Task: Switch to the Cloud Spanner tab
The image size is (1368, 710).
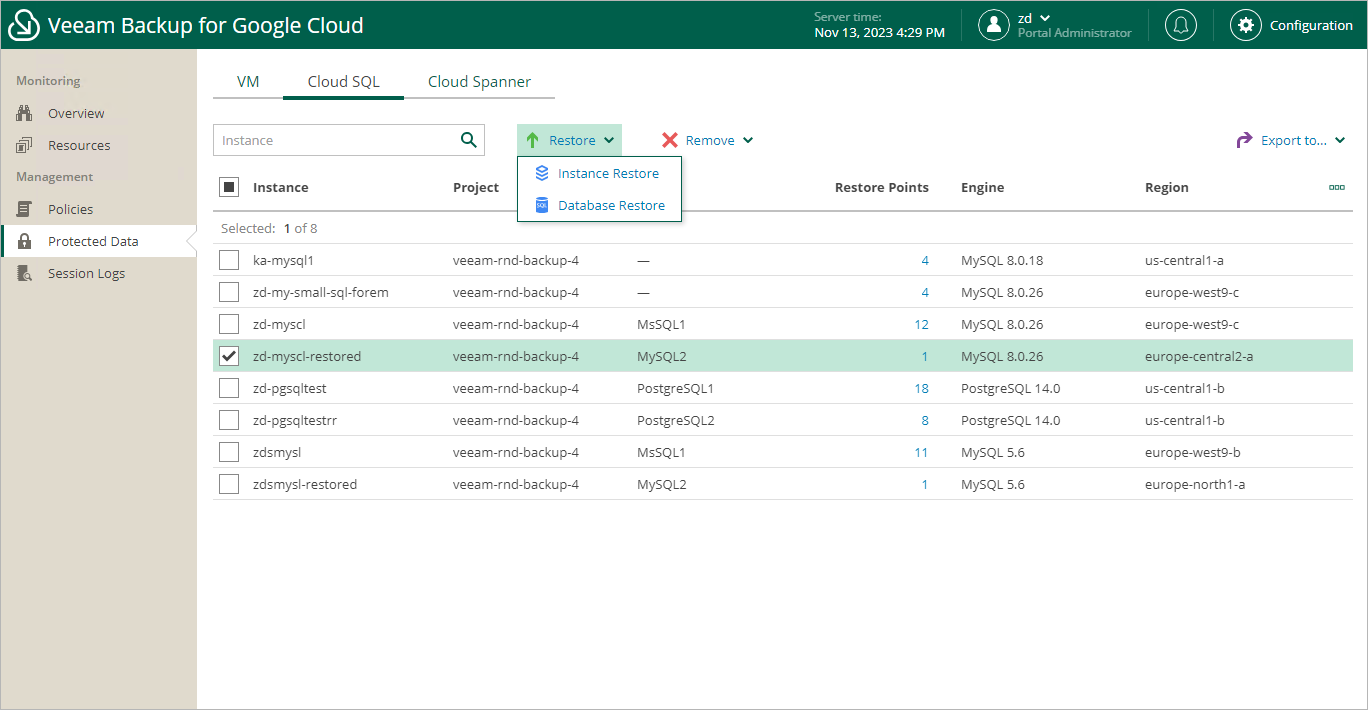Action: coord(479,82)
